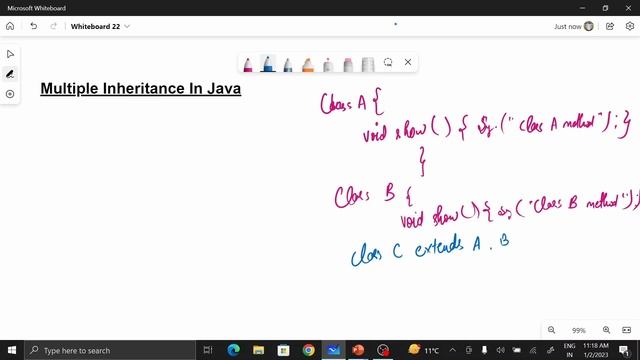Click the Multiple Inheritance In Java heading
The width and height of the screenshot is (640, 360).
tap(140, 89)
